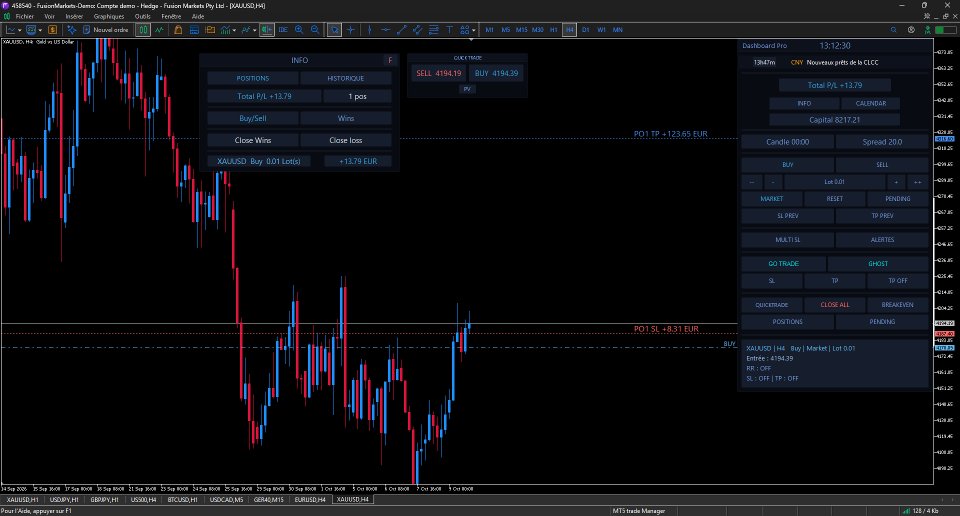The width and height of the screenshot is (960, 516).
Task: Switch chart to H1 timeframe
Action: (x=553, y=29)
